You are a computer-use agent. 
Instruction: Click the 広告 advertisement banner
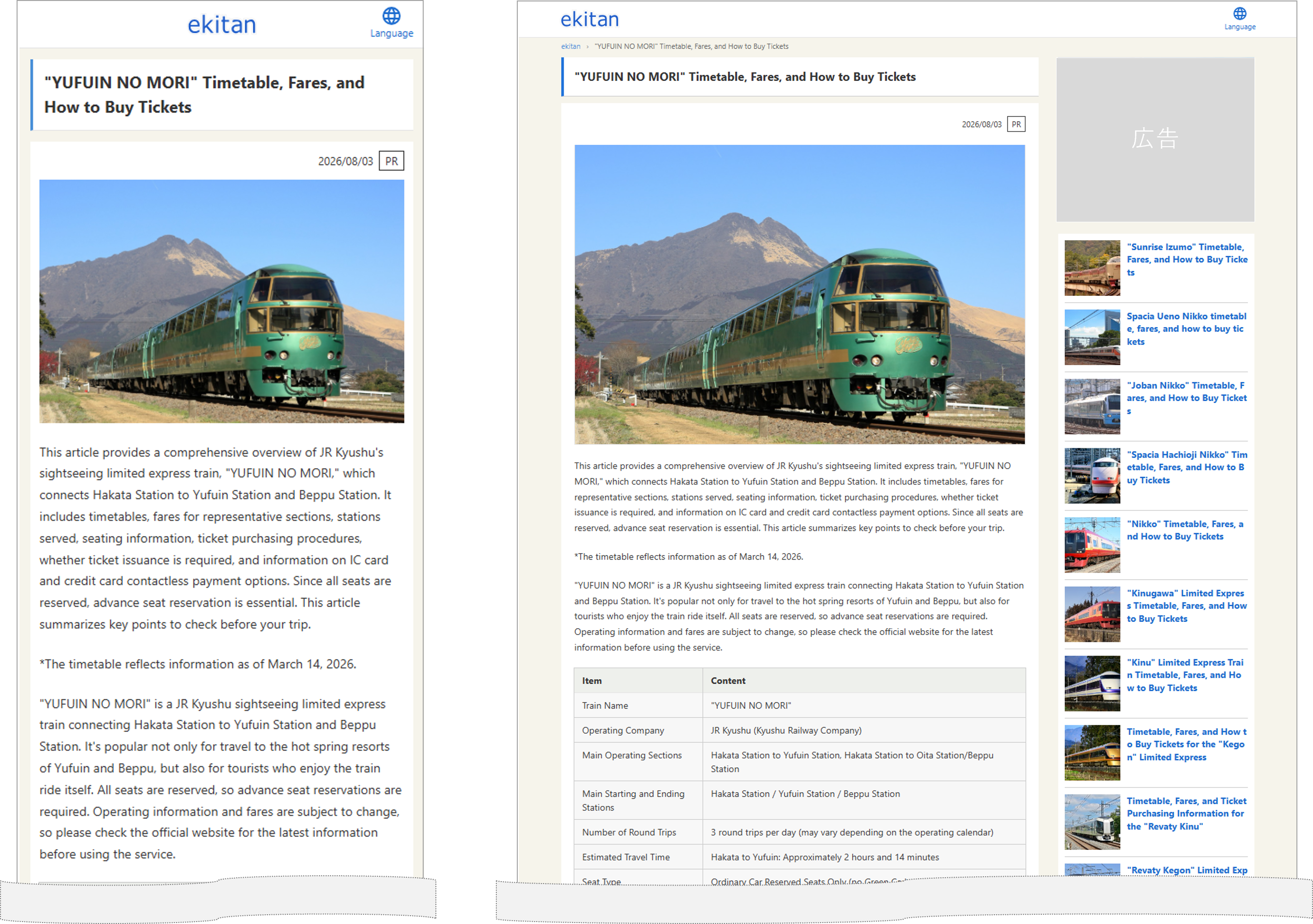(x=1155, y=139)
